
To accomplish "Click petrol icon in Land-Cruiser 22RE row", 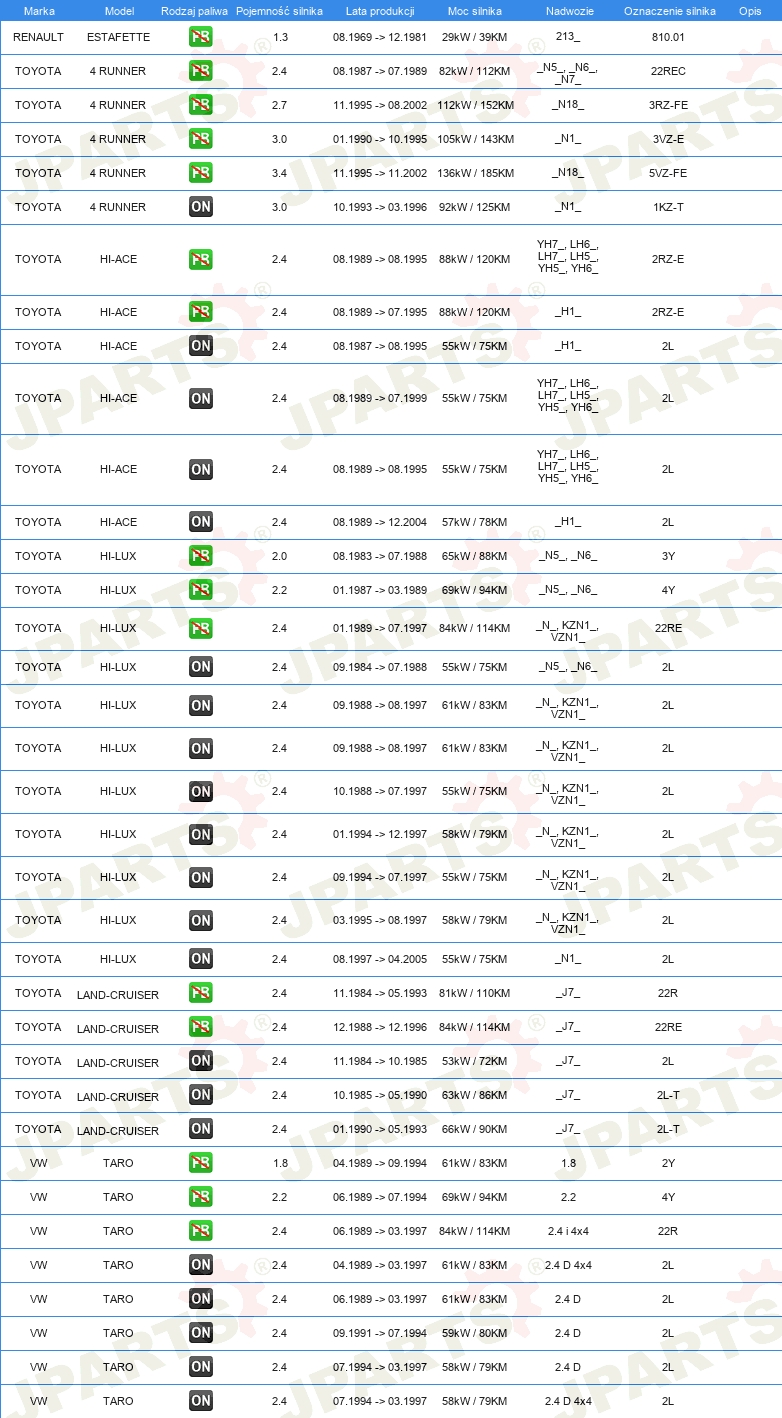I will coord(201,1027).
